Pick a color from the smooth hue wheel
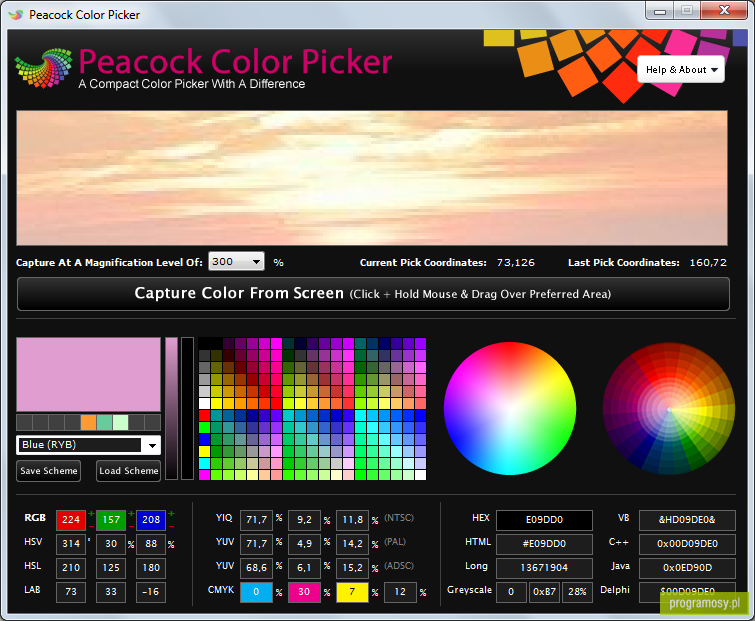The image size is (755, 621). coord(510,408)
